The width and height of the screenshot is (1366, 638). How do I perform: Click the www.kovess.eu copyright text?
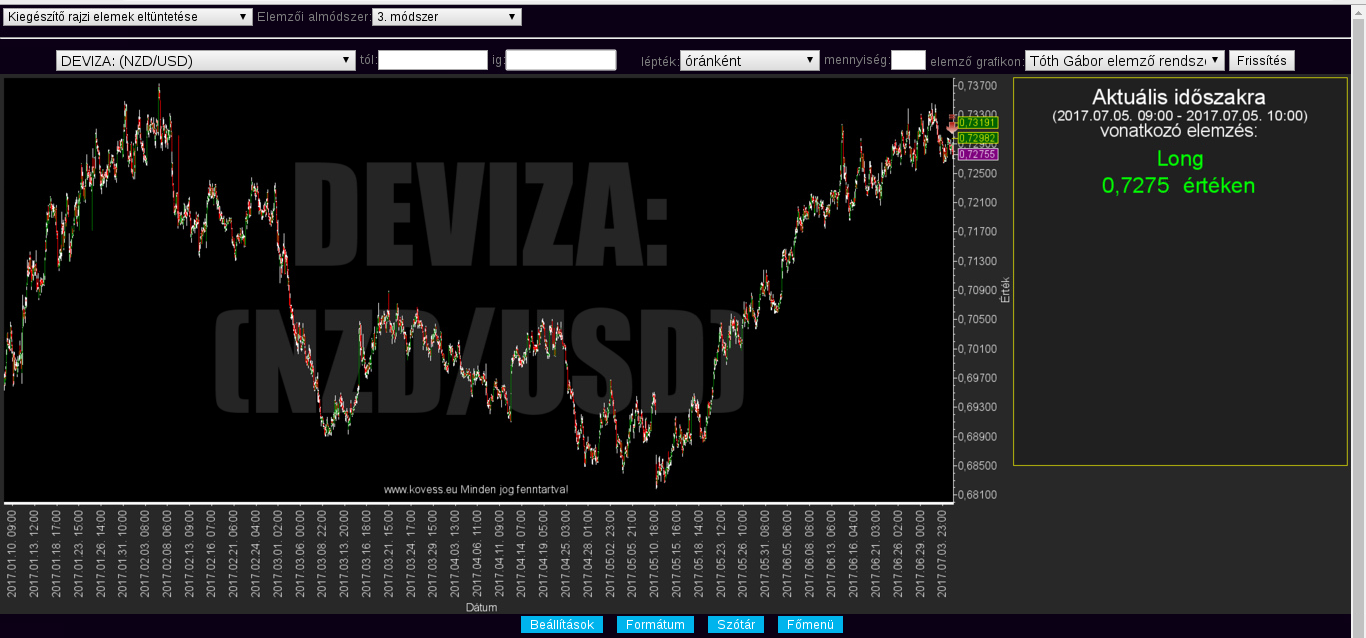(x=476, y=489)
